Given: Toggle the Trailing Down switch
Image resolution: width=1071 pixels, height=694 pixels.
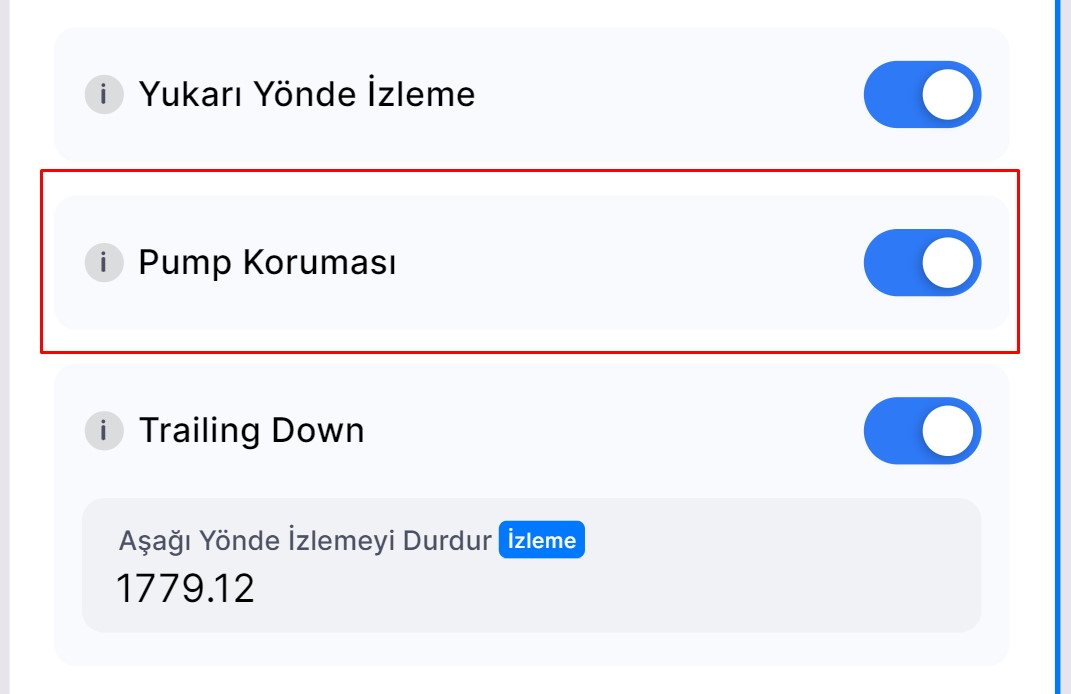Looking at the screenshot, I should (922, 431).
